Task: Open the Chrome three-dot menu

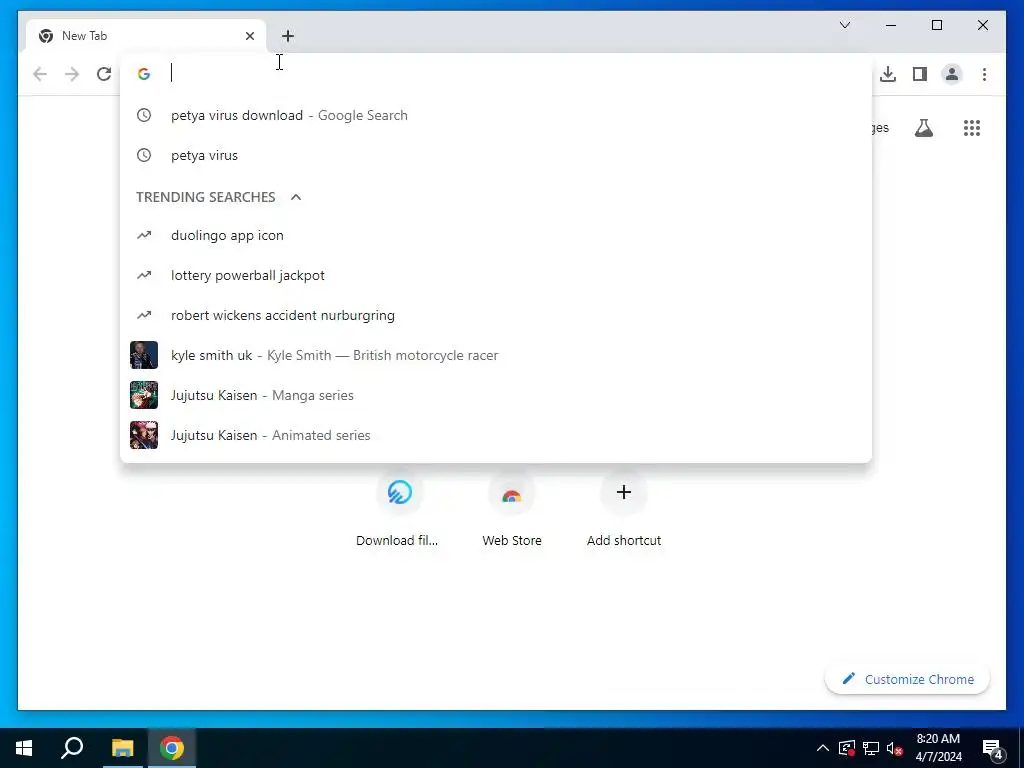Action: coord(984,74)
